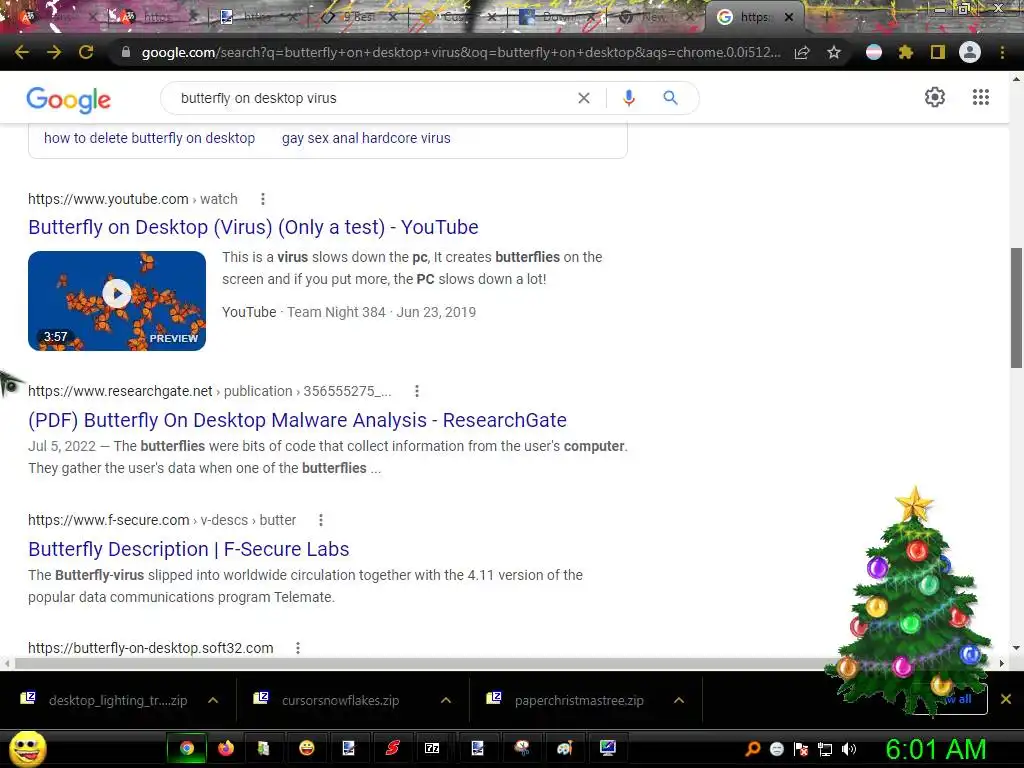The width and height of the screenshot is (1024, 768).
Task: Click the smiley Start button
Action: (x=27, y=748)
